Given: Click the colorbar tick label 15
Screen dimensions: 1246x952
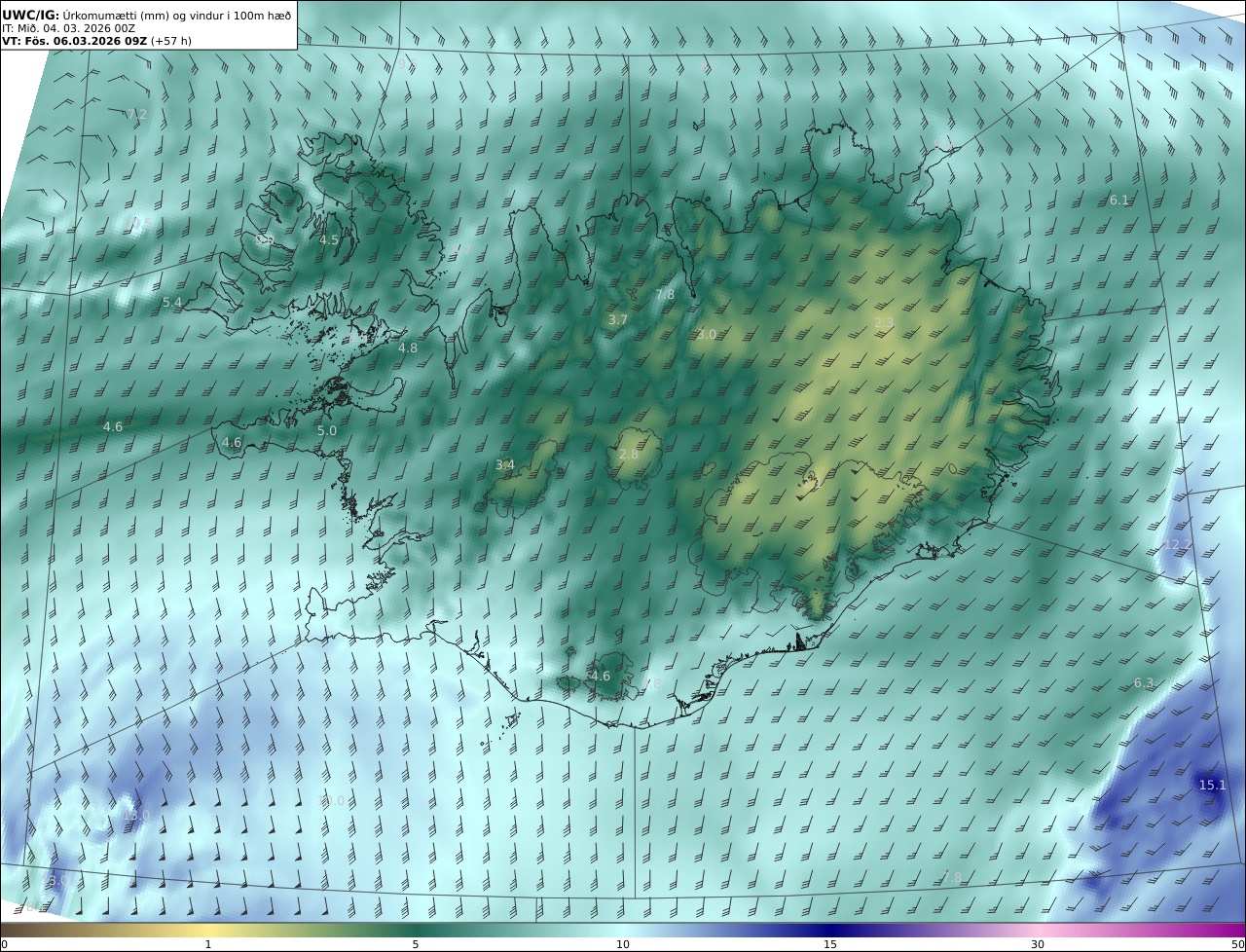Looking at the screenshot, I should pyautogui.click(x=830, y=945).
